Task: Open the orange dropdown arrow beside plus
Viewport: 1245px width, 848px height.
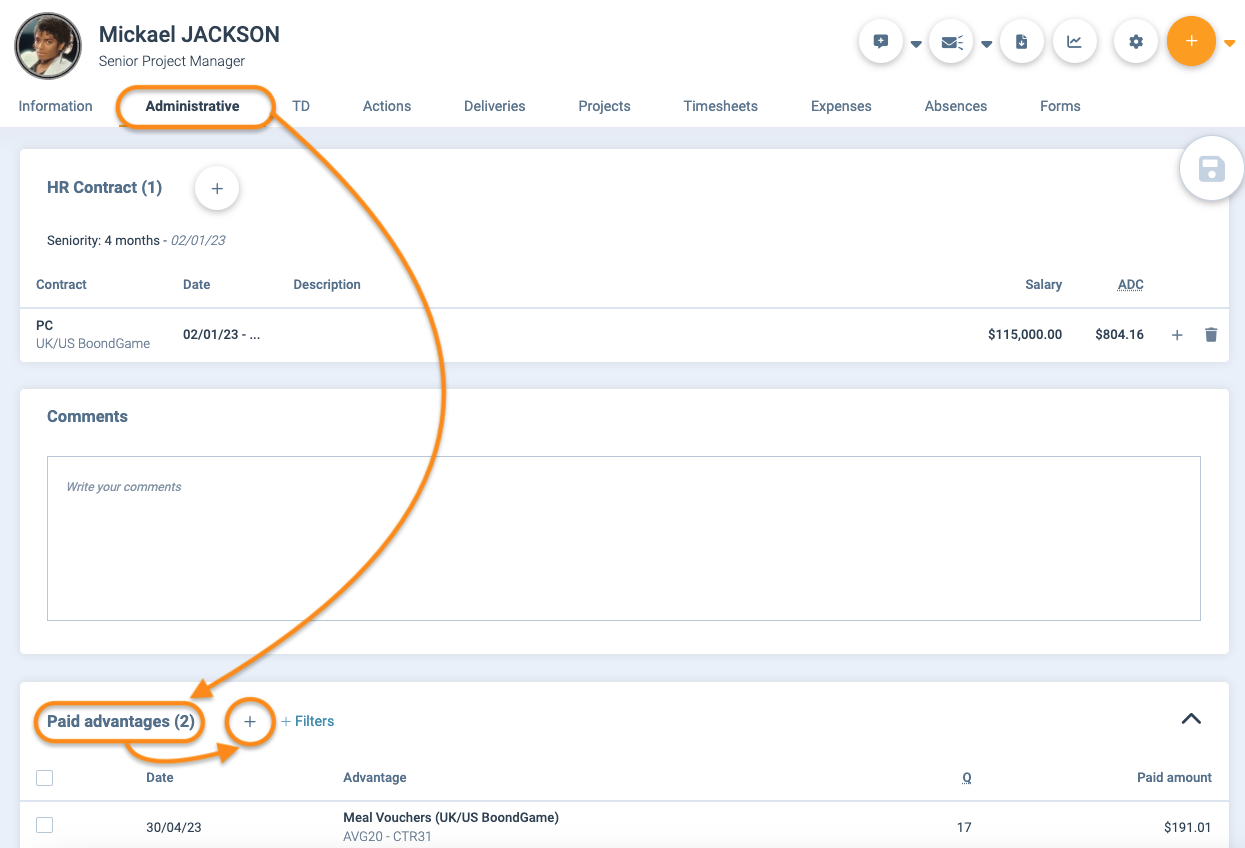Action: 1230,43
